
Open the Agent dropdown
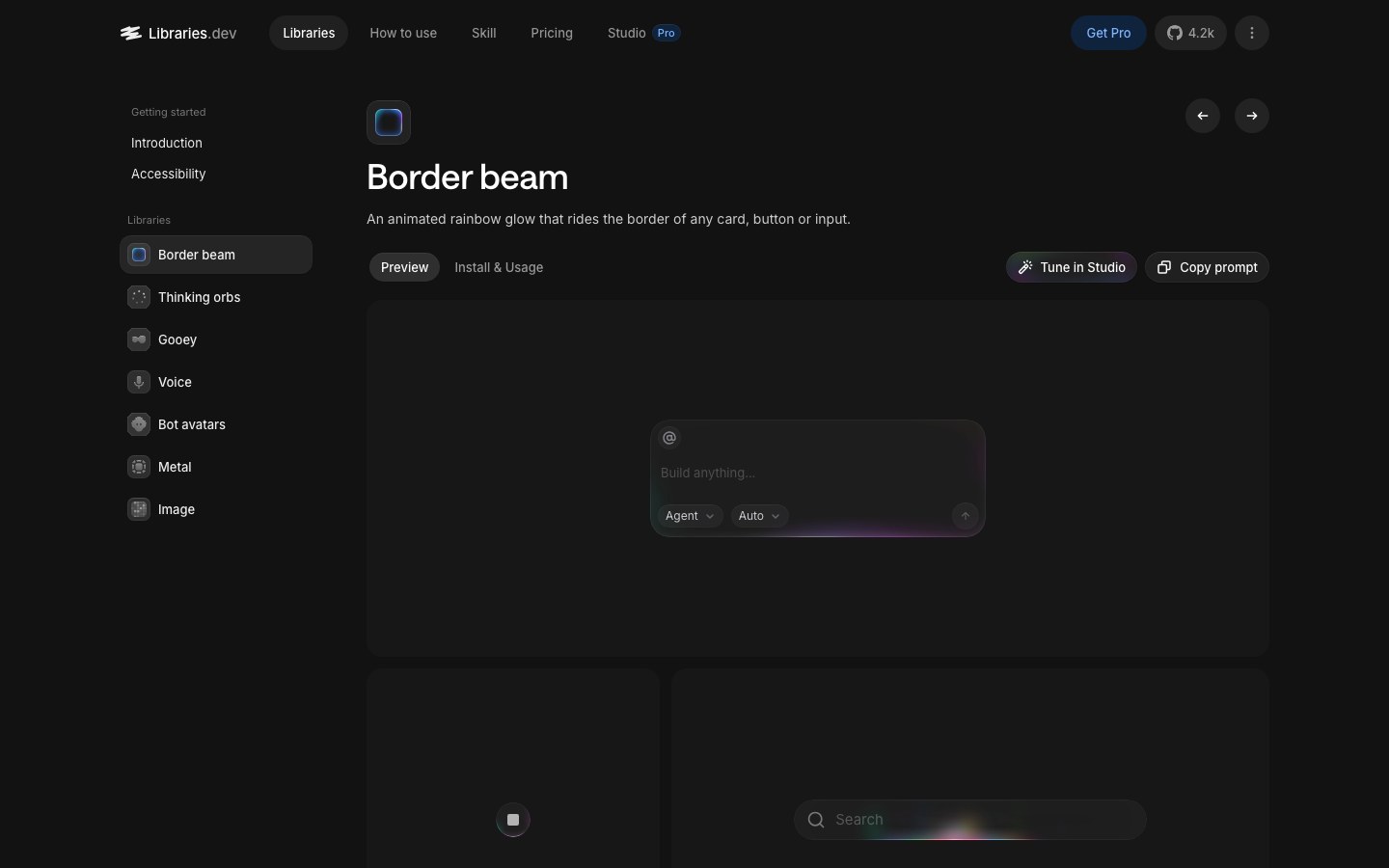coord(690,516)
